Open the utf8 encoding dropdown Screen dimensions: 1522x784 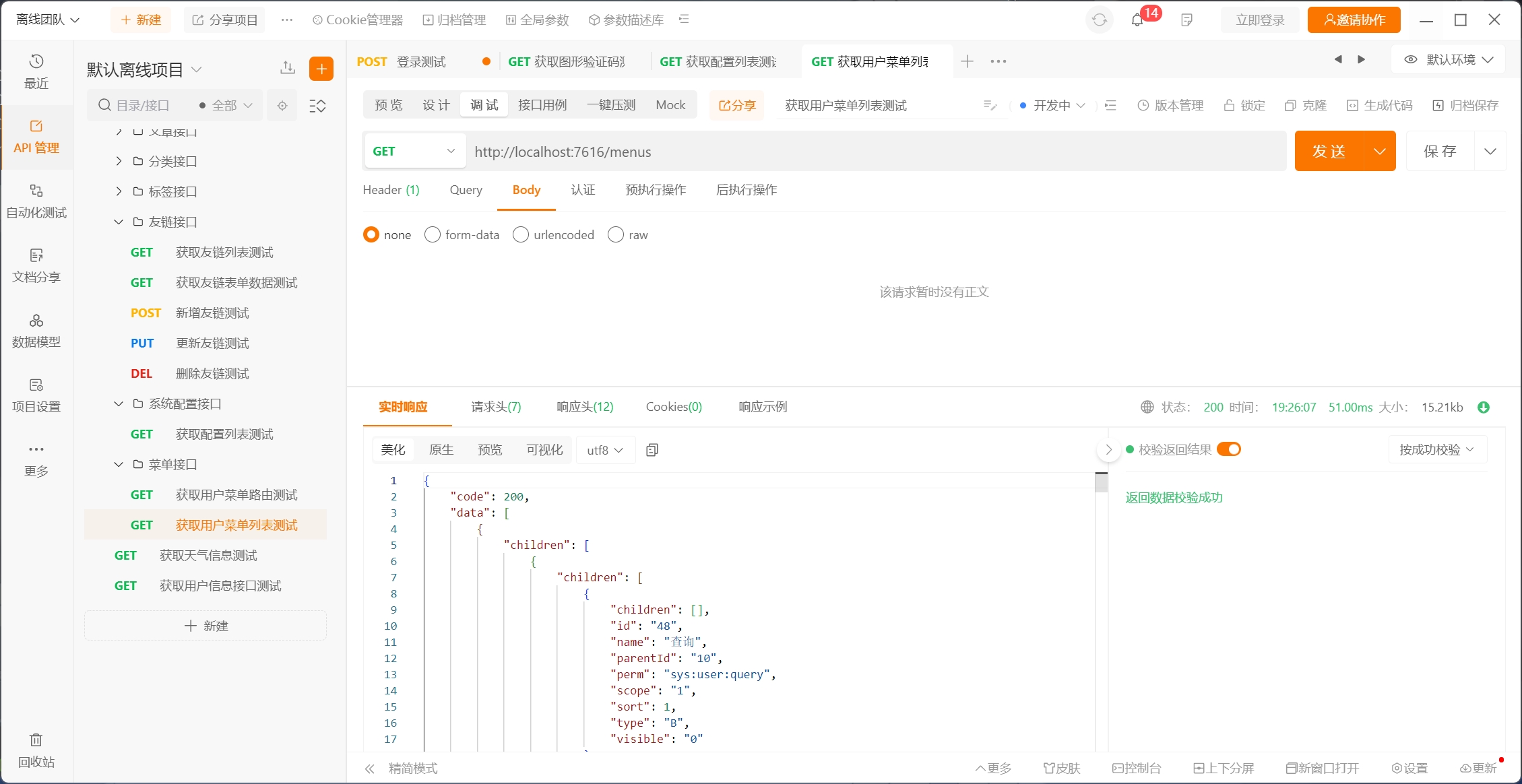click(604, 450)
